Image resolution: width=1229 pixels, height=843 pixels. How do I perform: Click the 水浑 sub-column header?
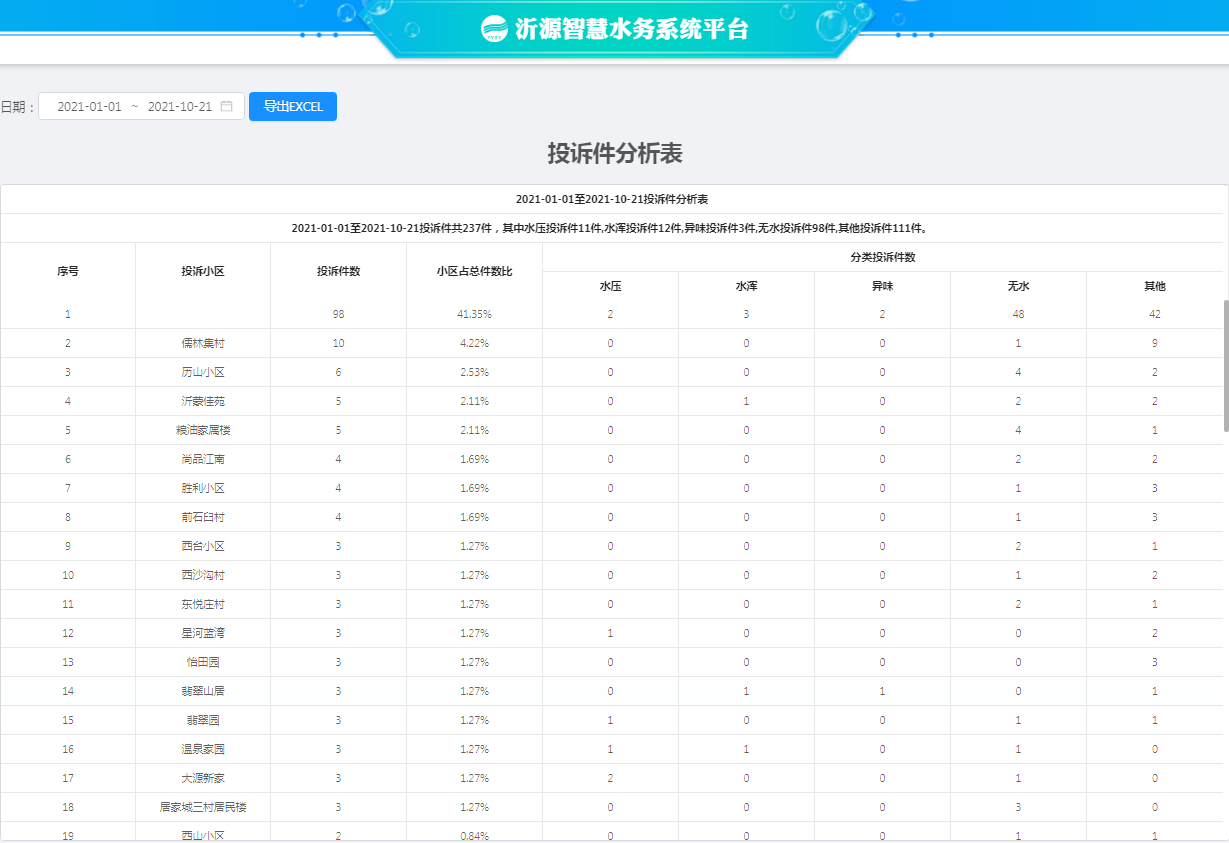pyautogui.click(x=746, y=286)
